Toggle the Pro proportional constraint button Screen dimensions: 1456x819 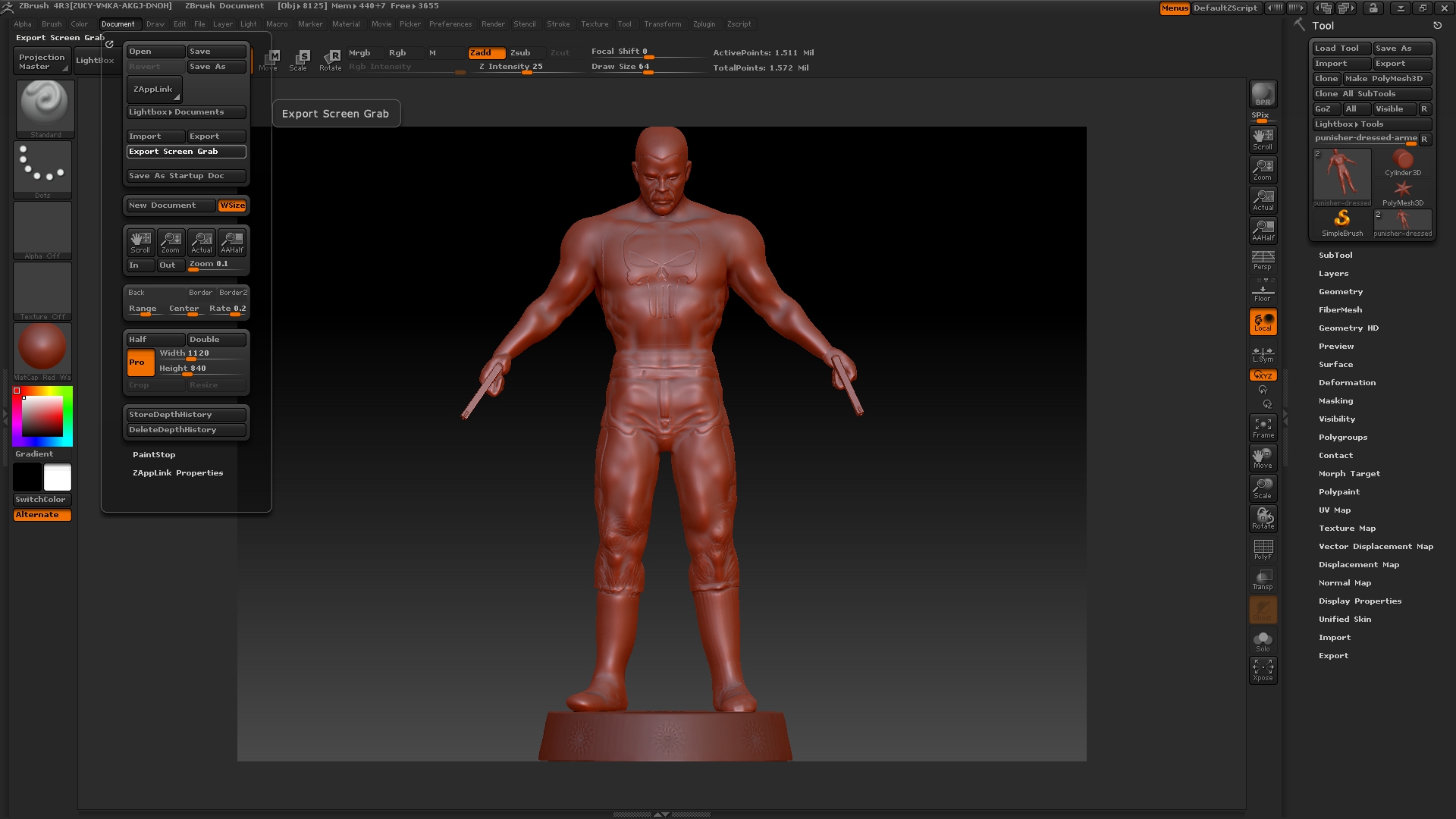pyautogui.click(x=140, y=362)
